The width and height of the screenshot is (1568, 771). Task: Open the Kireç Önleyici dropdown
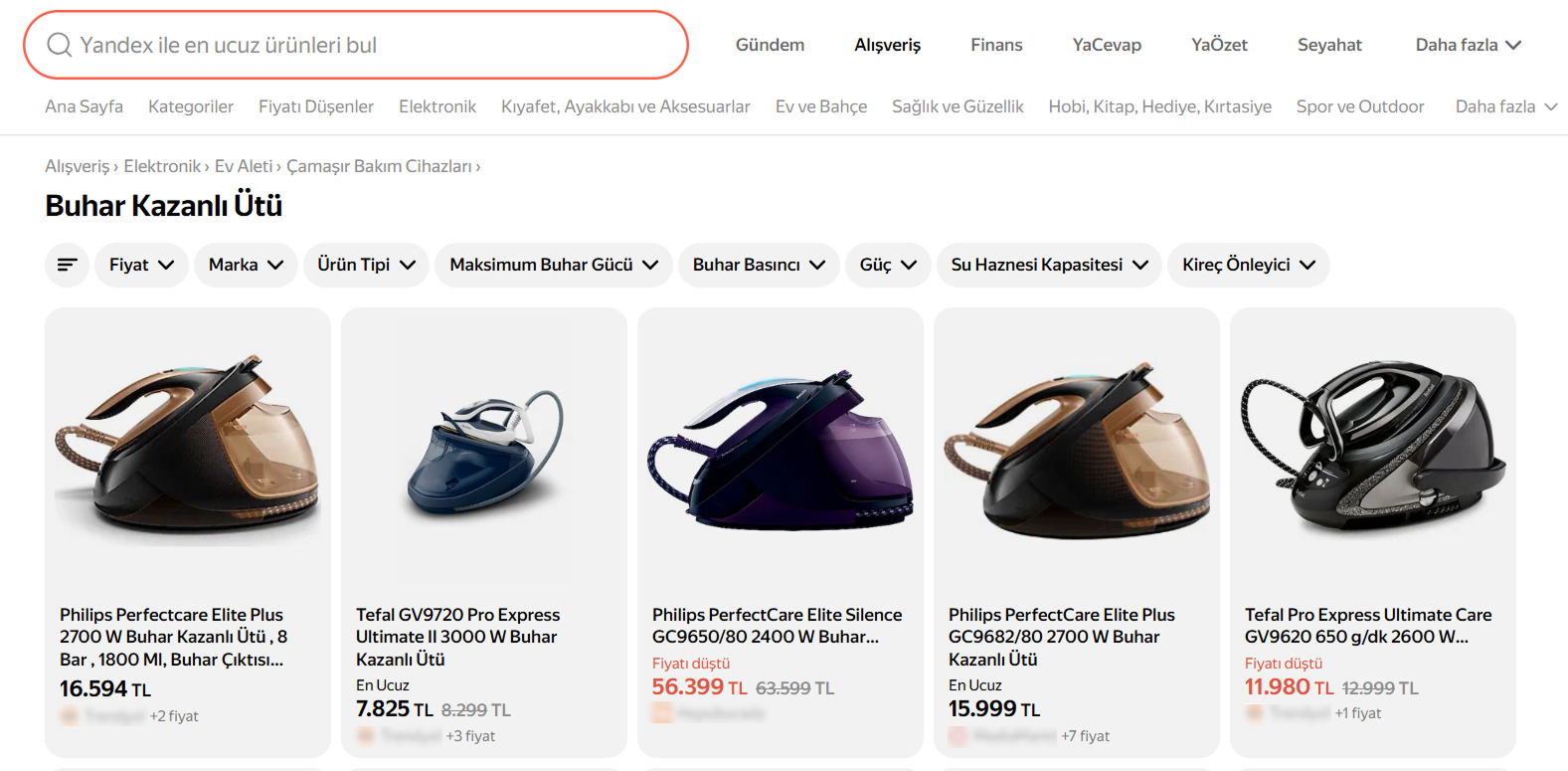coord(1248,265)
